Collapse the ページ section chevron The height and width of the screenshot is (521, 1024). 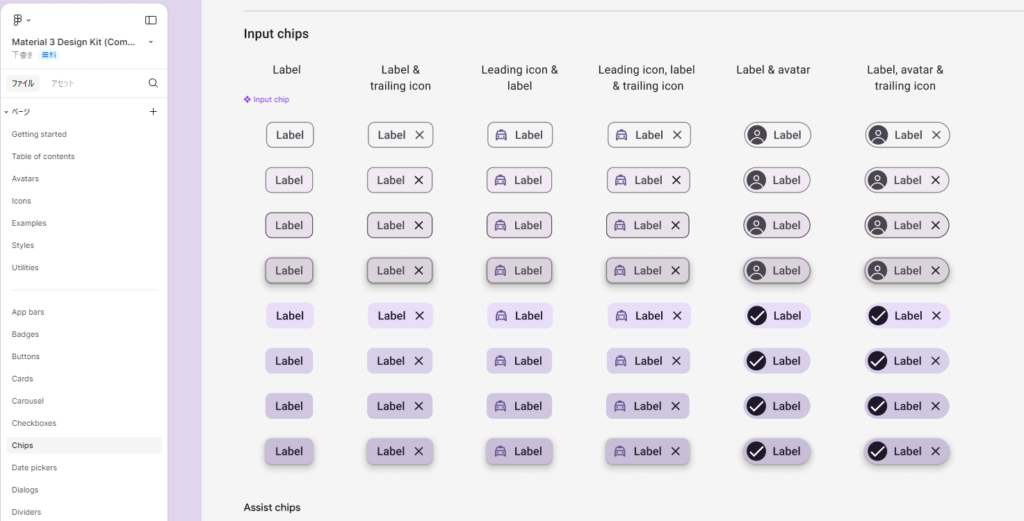tap(6, 112)
